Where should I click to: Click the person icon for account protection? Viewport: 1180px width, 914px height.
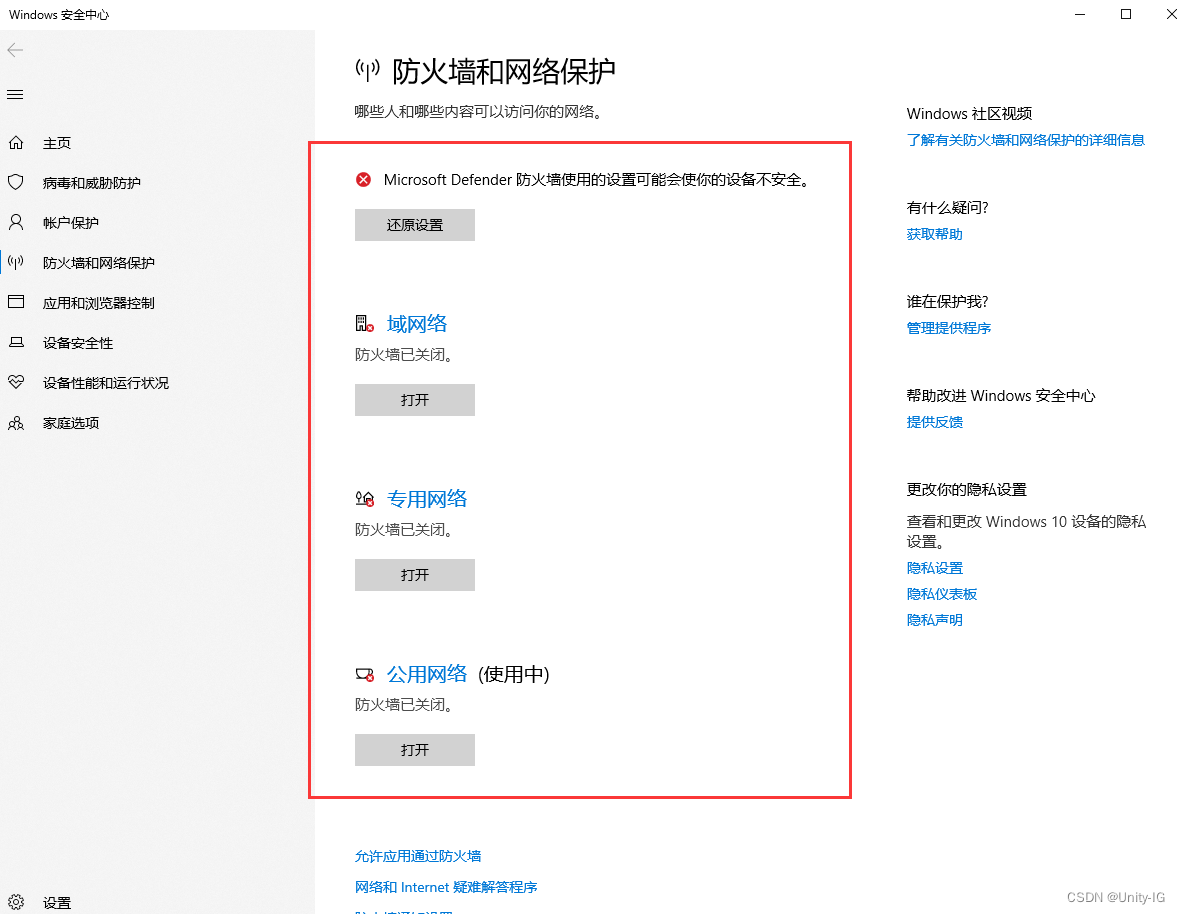click(x=16, y=222)
